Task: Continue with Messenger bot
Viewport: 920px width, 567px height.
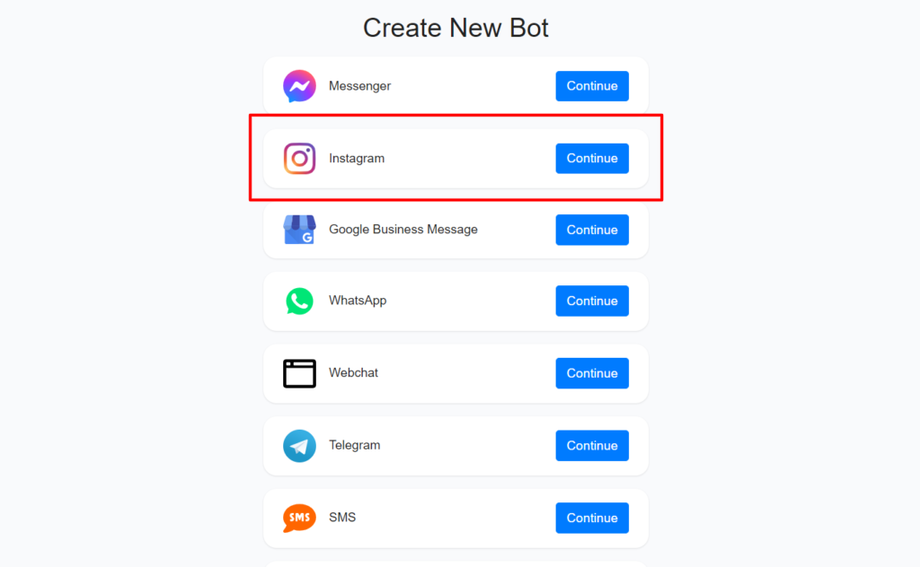Action: click(592, 86)
